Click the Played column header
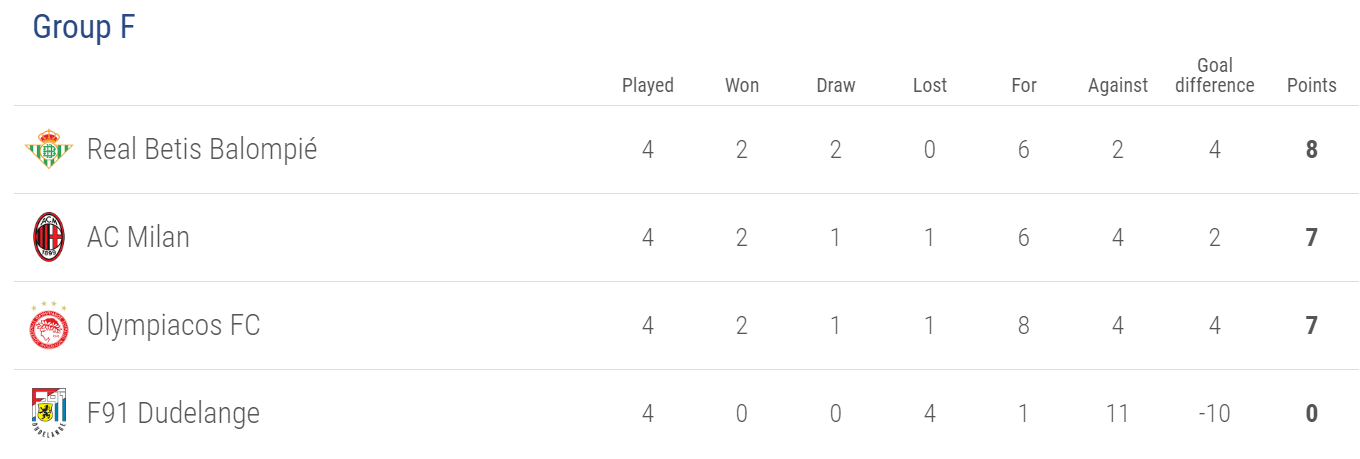This screenshot has height=459, width=1360. [x=648, y=85]
